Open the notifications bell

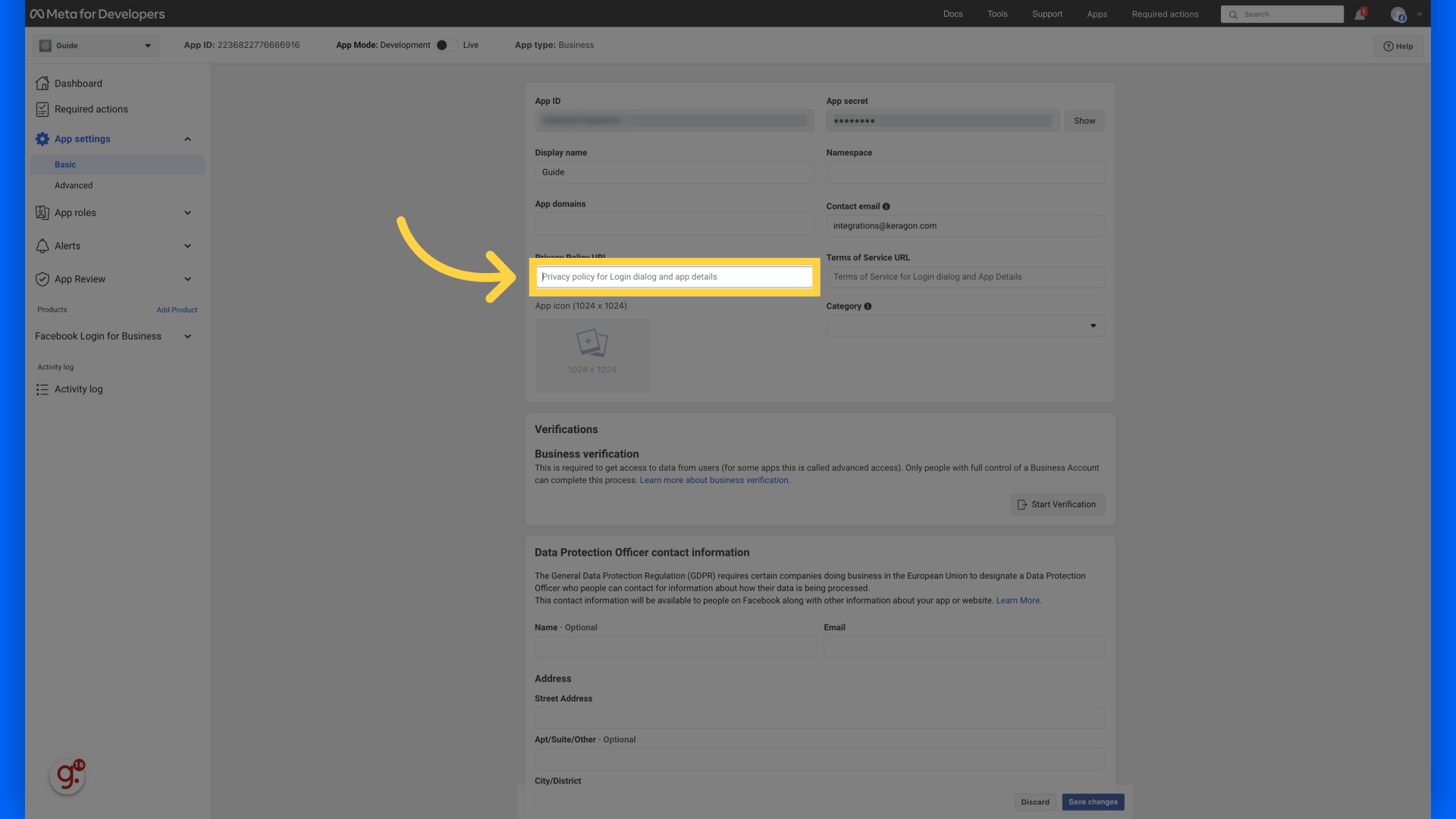click(x=1360, y=14)
